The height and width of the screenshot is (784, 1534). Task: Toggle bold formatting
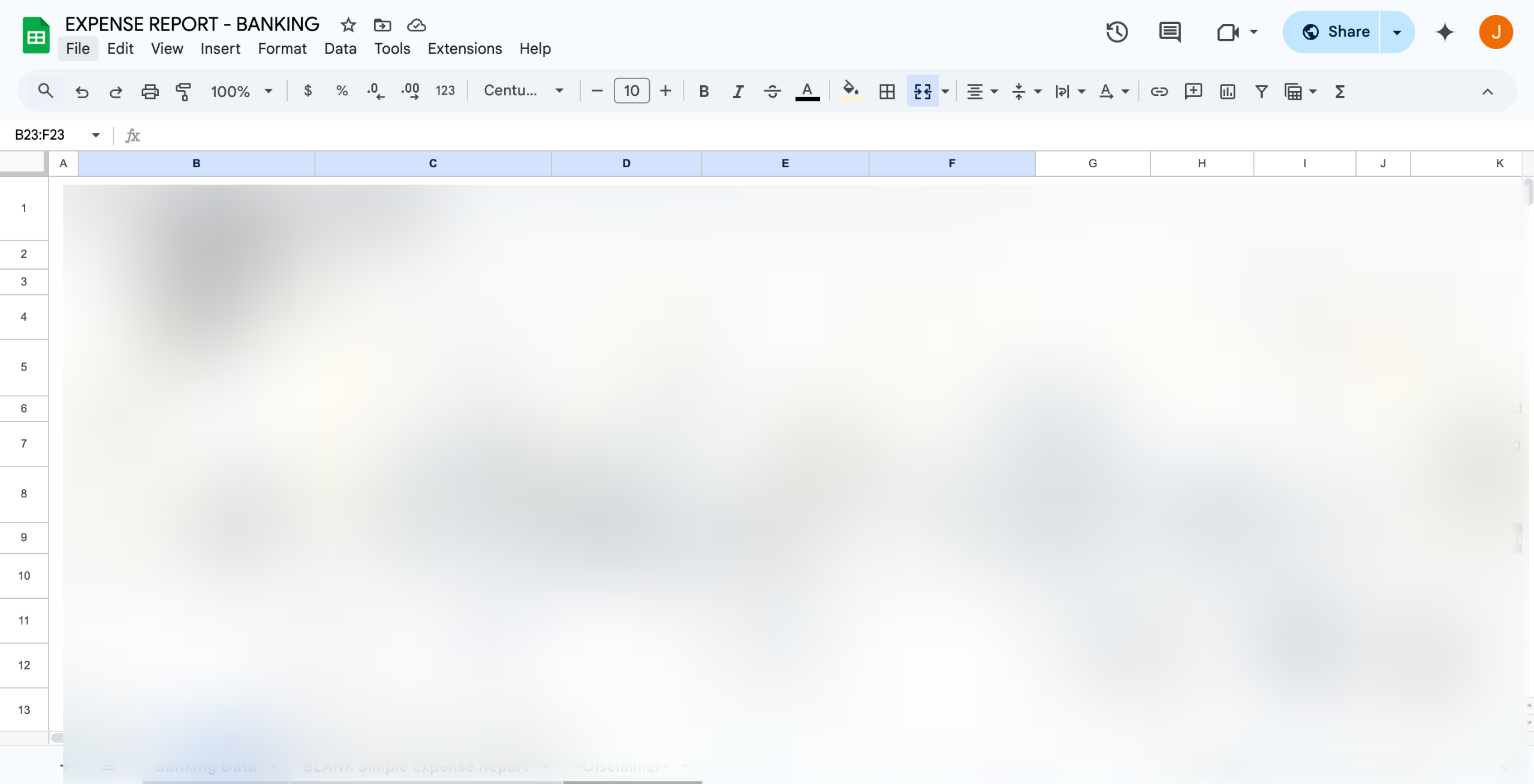click(704, 91)
